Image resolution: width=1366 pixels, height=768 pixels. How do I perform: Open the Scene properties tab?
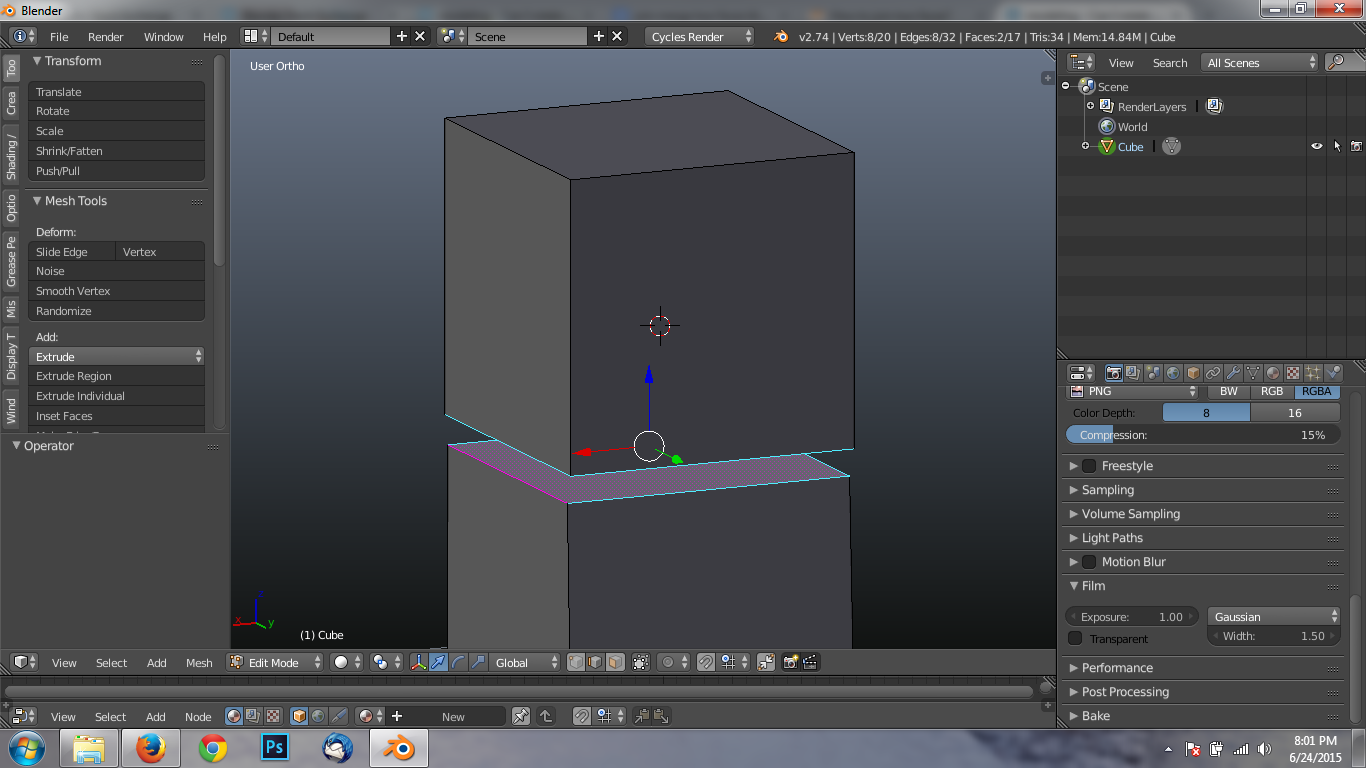pyautogui.click(x=1153, y=372)
